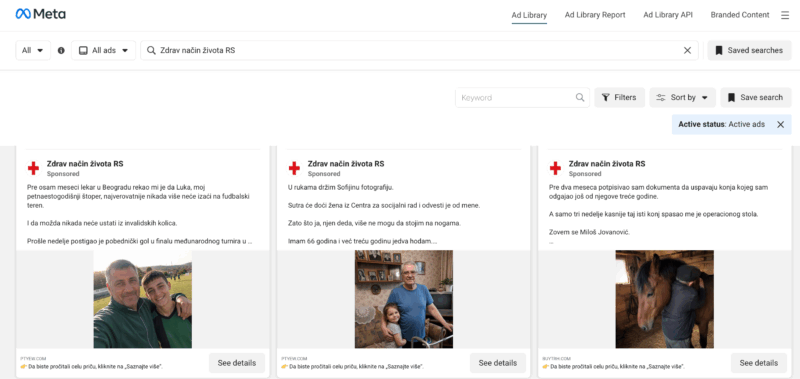Open the Ad Library Report tab
Image resolution: width=800 pixels, height=379 pixels.
coord(595,15)
